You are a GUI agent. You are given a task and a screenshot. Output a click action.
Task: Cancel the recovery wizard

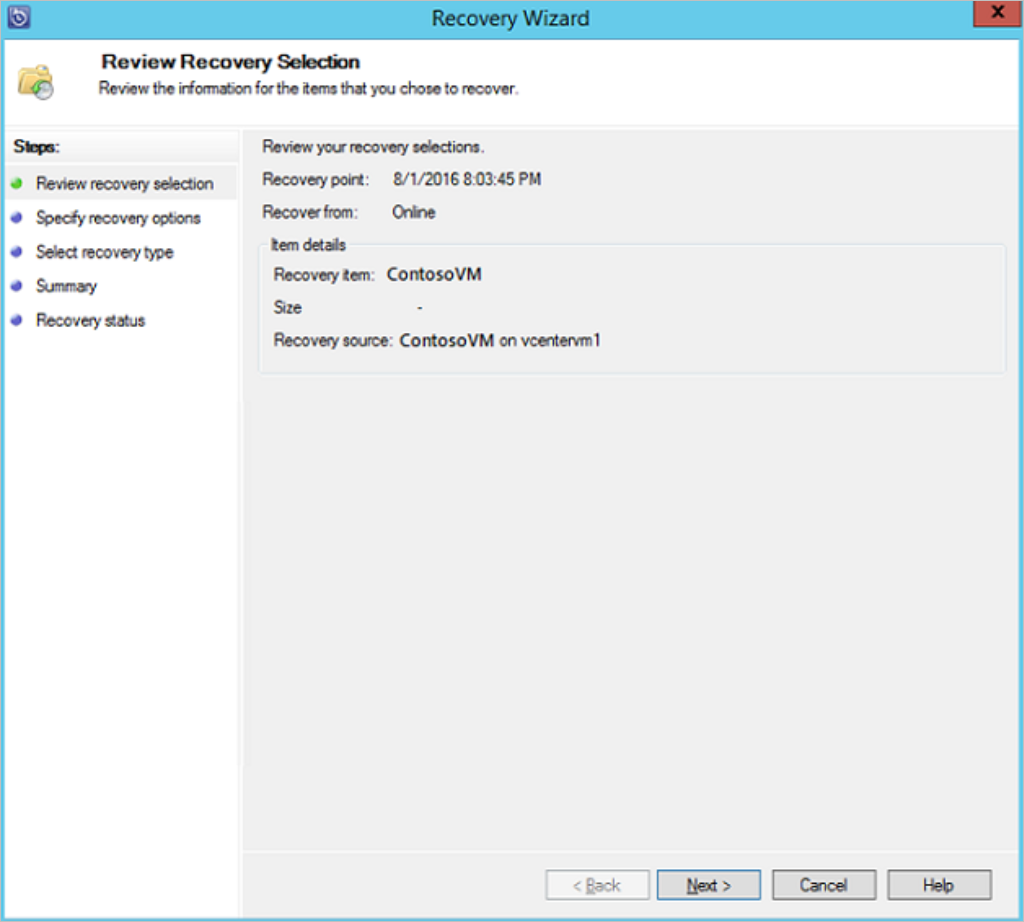point(823,884)
